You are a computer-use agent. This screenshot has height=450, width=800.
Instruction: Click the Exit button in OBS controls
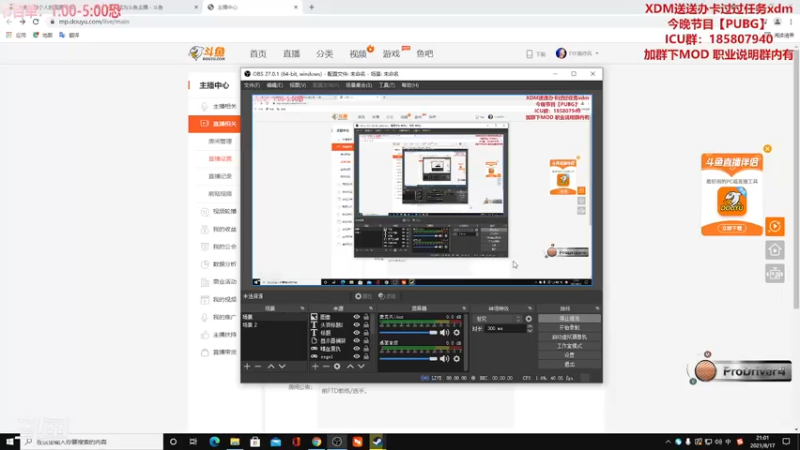(569, 364)
